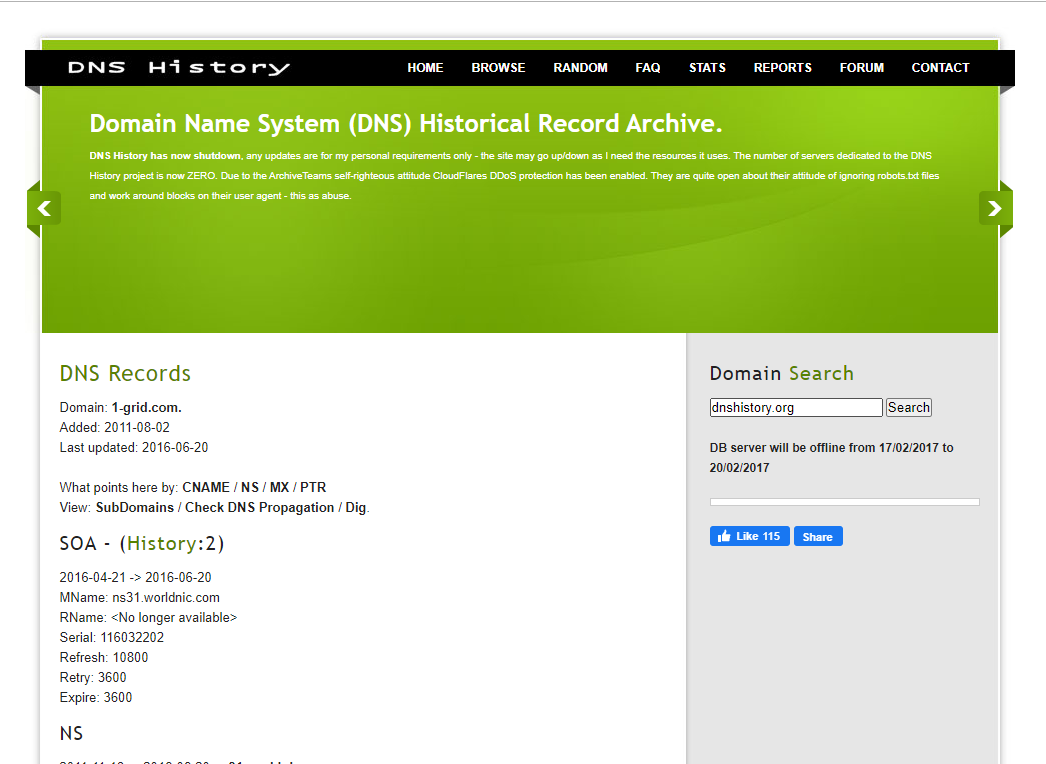
Task: Click the 'Last updated: 2016-06-20' text
Action: [x=133, y=448]
